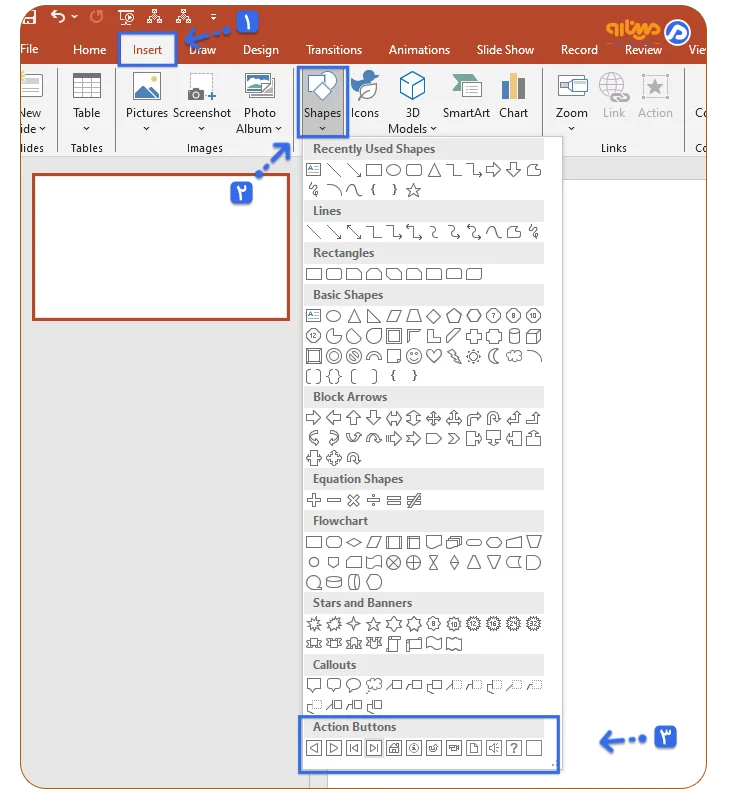
Task: Click the SmartArt button
Action: tap(466, 97)
